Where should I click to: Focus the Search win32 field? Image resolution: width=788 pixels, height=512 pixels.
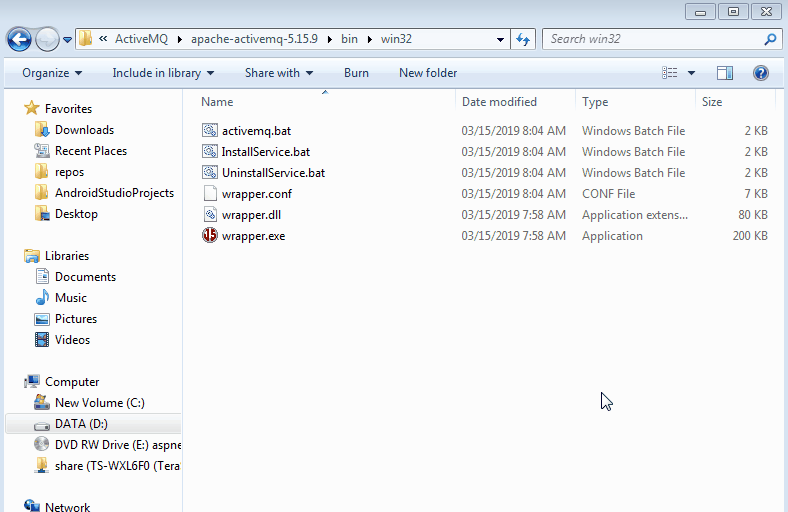662,39
